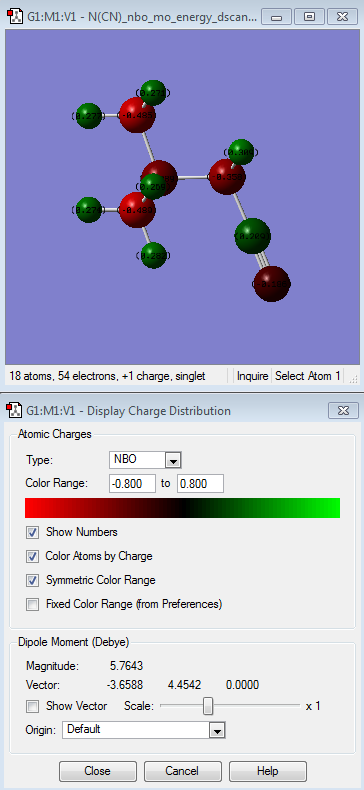This screenshot has width=364, height=790.
Task: Click 'Select Atom 1' in status bar
Action: (x=308, y=376)
